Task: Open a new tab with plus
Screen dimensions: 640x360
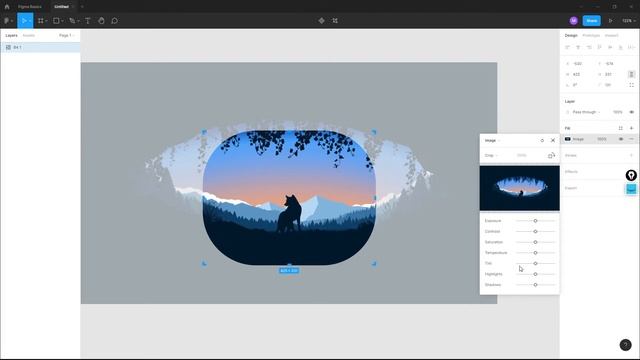Action: point(82,7)
